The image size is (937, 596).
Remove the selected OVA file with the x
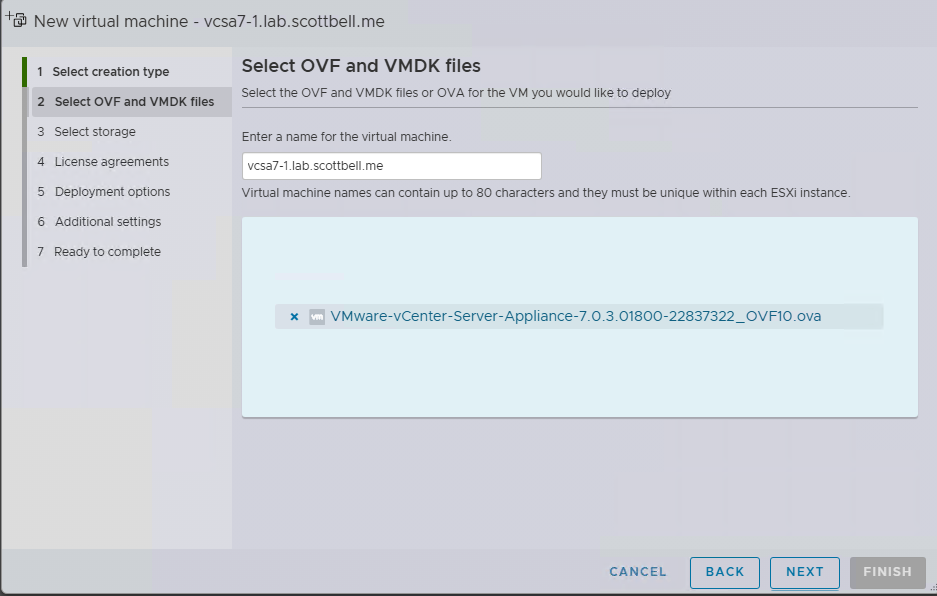(x=294, y=317)
